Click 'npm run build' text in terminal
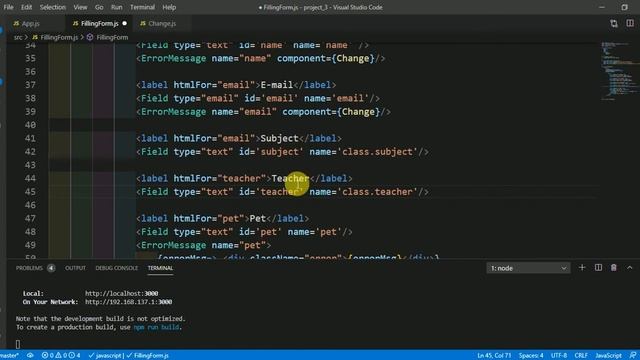 pos(156,327)
